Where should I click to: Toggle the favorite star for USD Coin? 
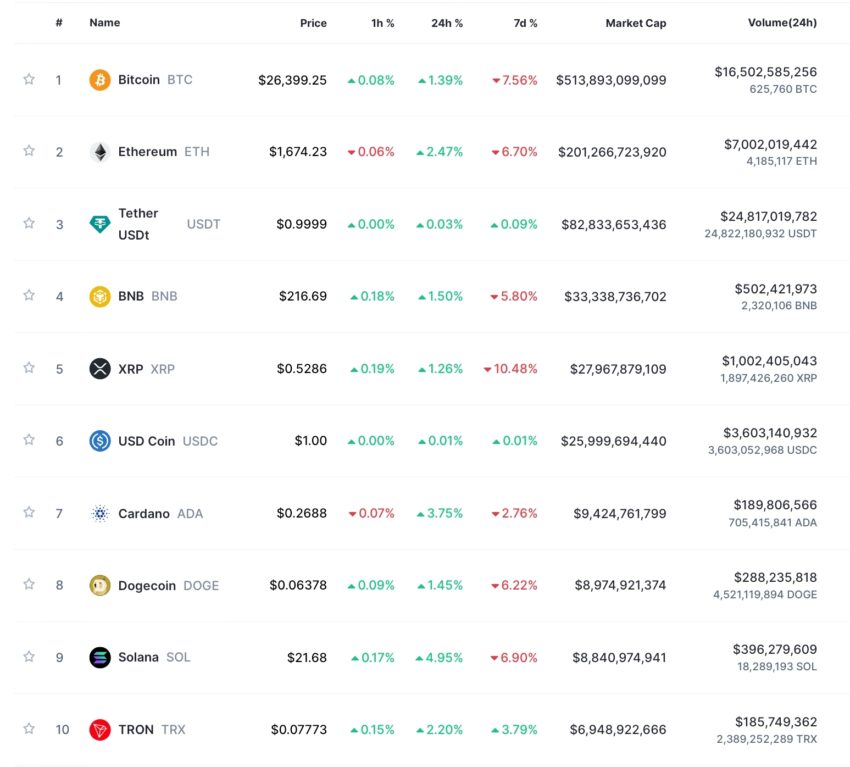click(x=29, y=440)
